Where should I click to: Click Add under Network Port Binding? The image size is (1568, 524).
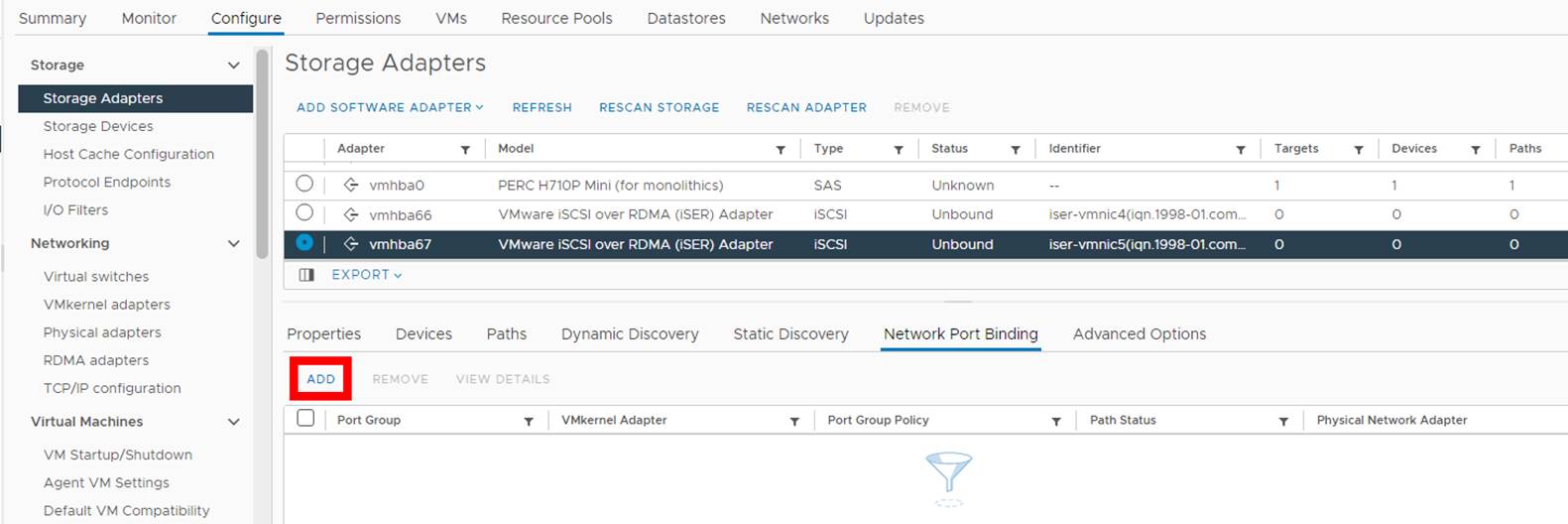320,379
